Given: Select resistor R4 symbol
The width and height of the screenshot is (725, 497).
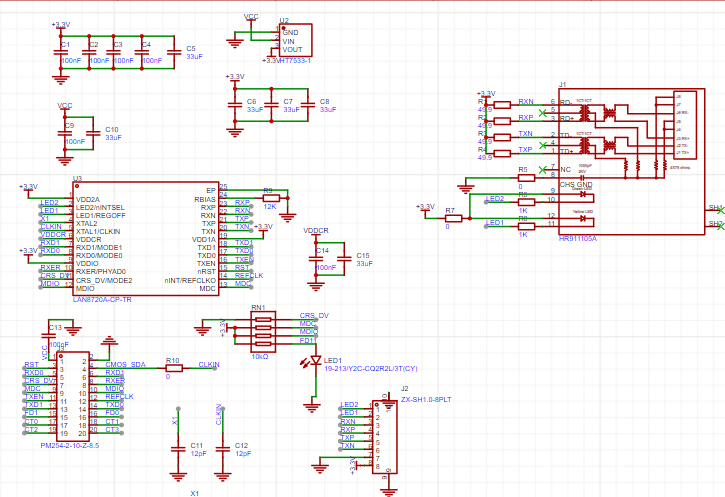Looking at the screenshot, I should [x=502, y=153].
